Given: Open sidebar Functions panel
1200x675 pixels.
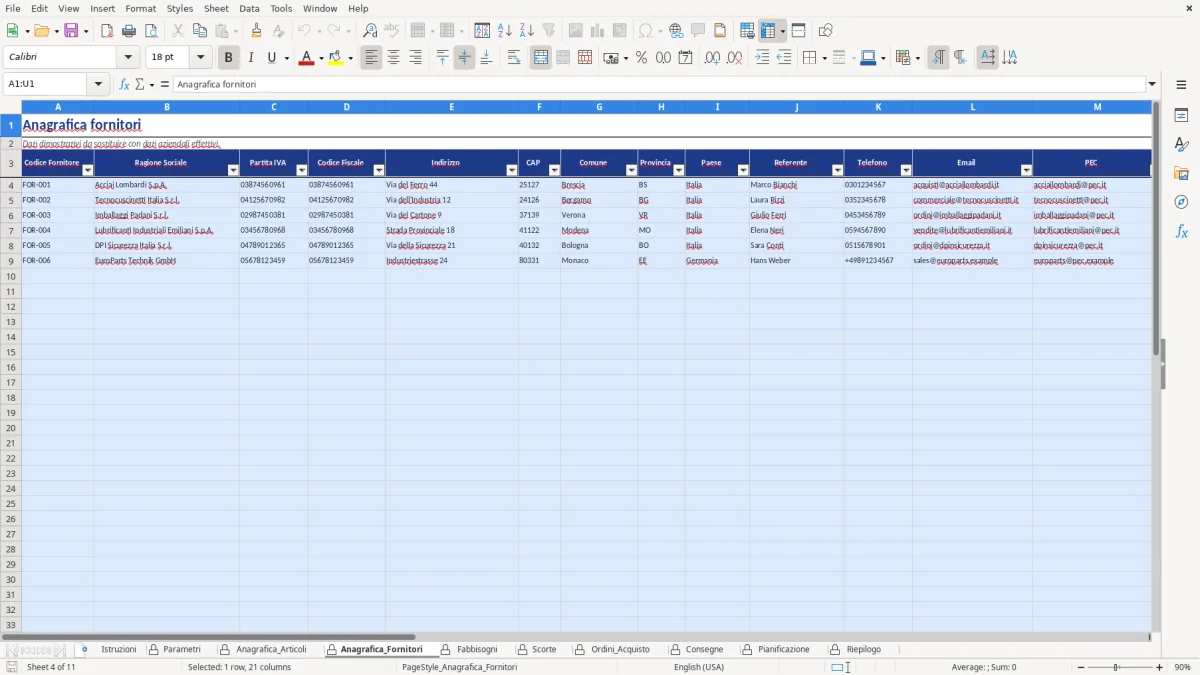Looking at the screenshot, I should (x=1181, y=232).
